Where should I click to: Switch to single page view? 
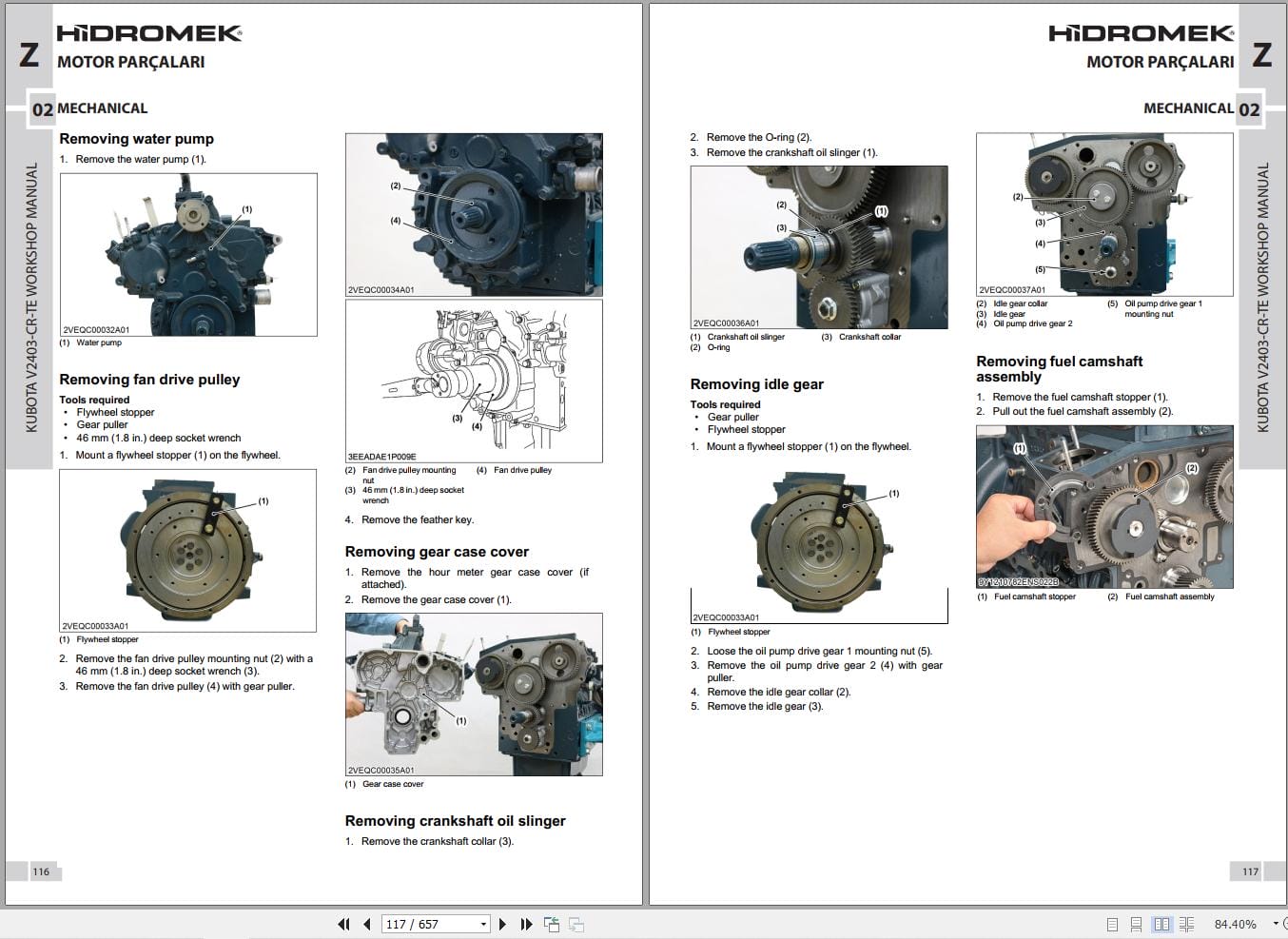click(1112, 924)
